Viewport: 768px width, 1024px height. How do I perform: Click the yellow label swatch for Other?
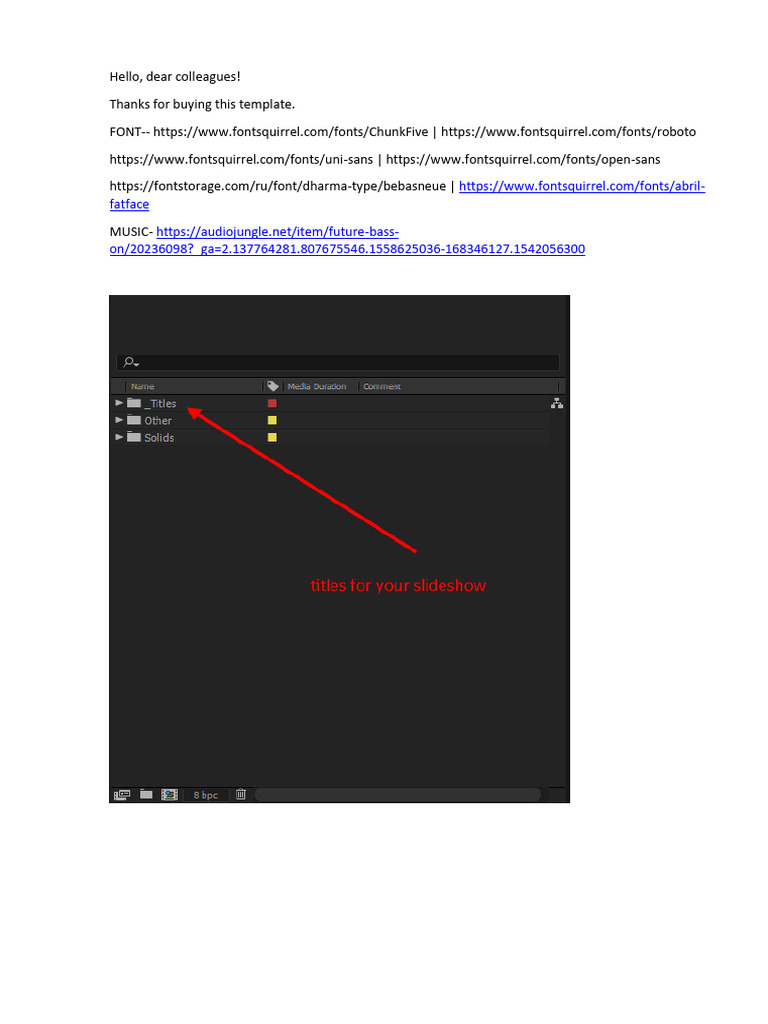click(x=272, y=421)
